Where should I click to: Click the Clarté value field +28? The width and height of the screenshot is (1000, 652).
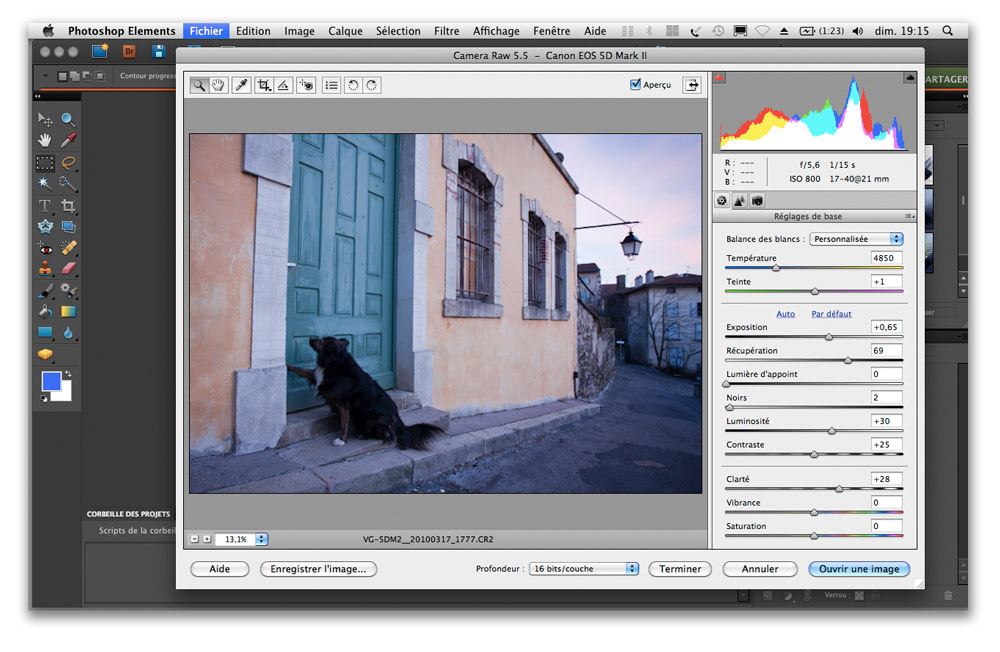pos(886,479)
